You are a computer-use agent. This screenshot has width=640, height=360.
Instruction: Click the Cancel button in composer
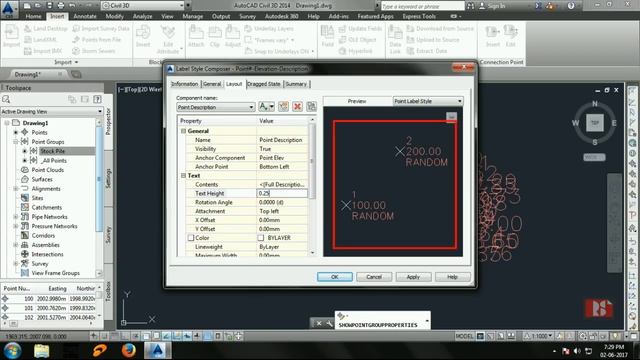[374, 277]
